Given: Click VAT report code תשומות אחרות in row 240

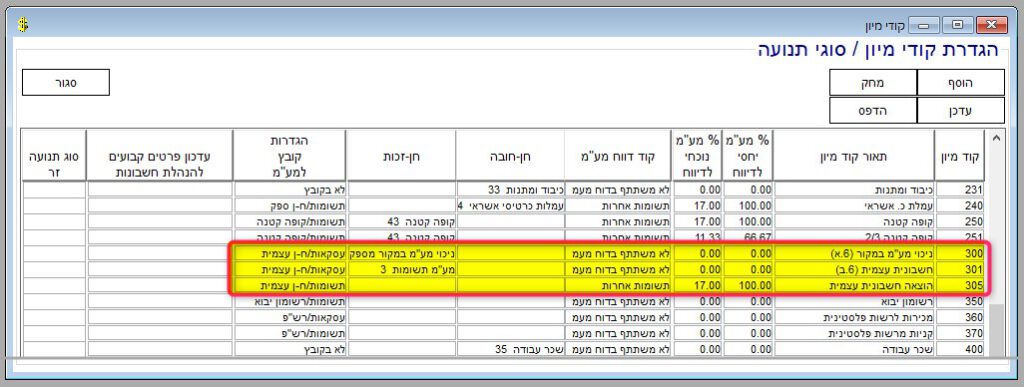Looking at the screenshot, I should point(618,206).
